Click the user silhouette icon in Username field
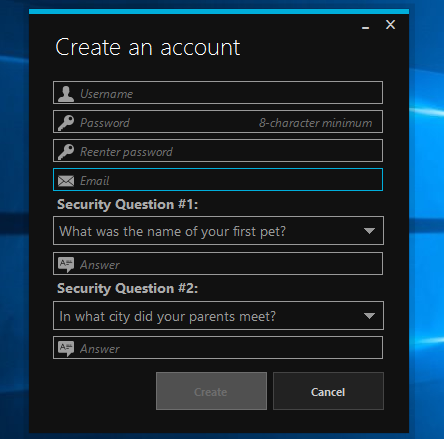This screenshot has height=439, width=444. click(66, 94)
